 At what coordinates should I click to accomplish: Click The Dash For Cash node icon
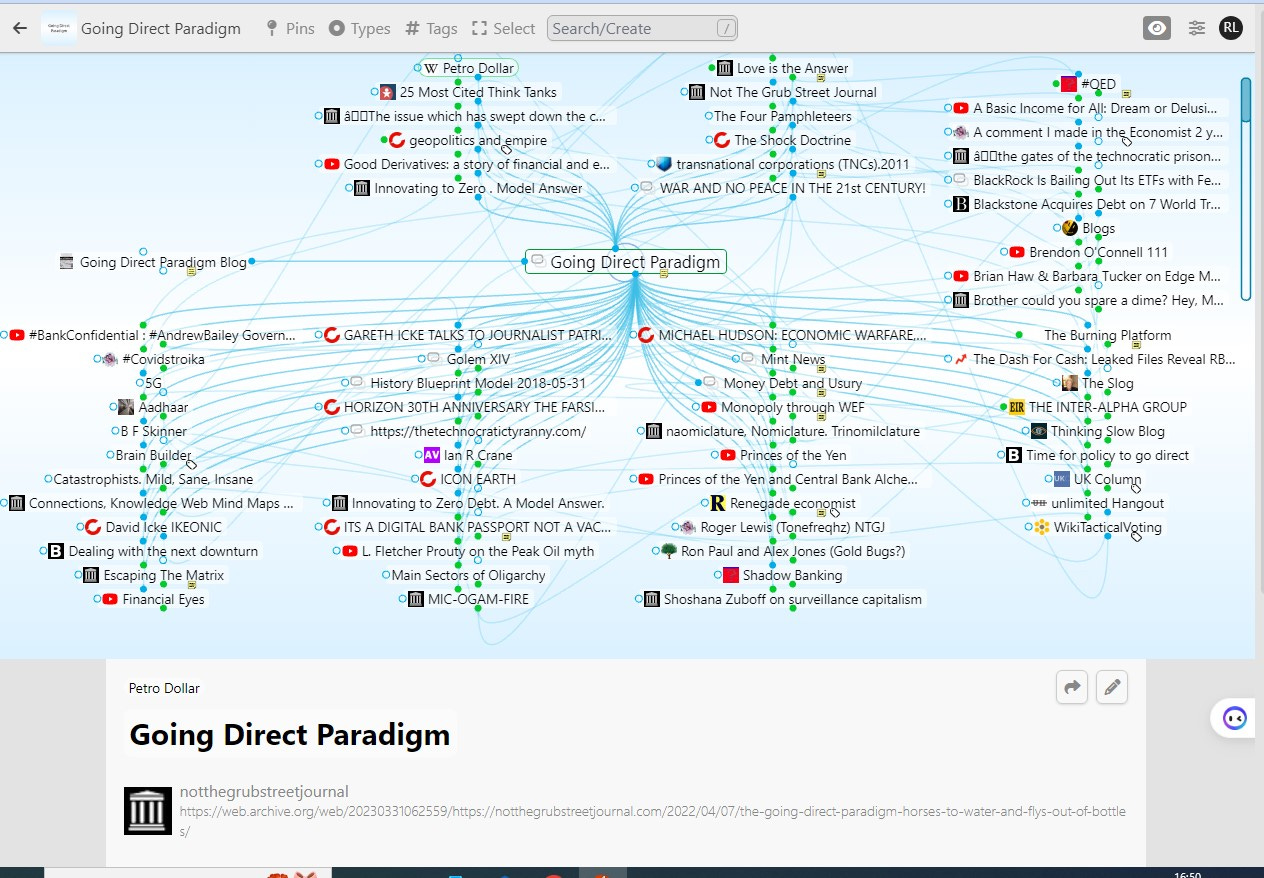[961, 359]
